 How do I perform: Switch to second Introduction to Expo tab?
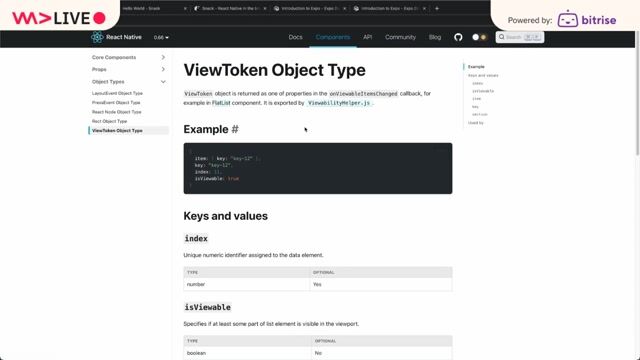pyautogui.click(x=387, y=8)
